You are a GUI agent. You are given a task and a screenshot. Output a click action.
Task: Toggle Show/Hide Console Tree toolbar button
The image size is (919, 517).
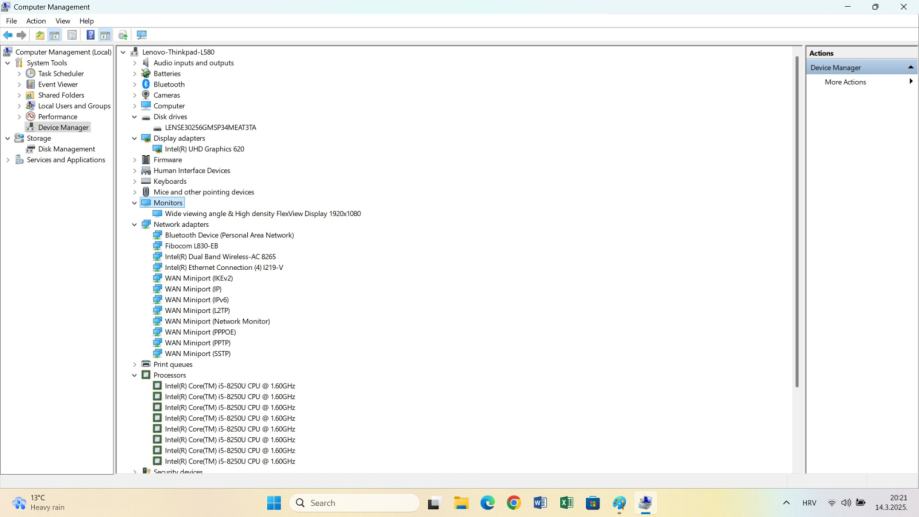tap(55, 35)
